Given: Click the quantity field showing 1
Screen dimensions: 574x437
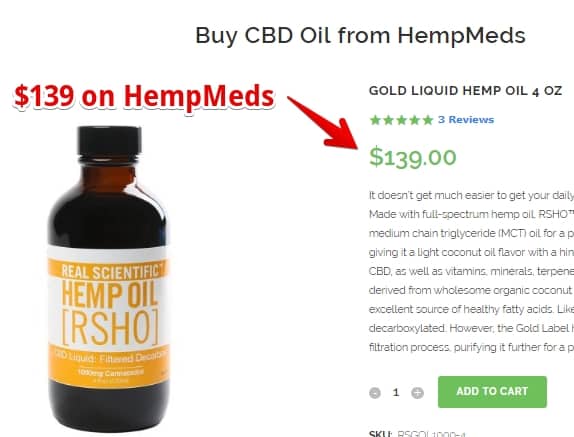Looking at the screenshot, I should pyautogui.click(x=396, y=393).
